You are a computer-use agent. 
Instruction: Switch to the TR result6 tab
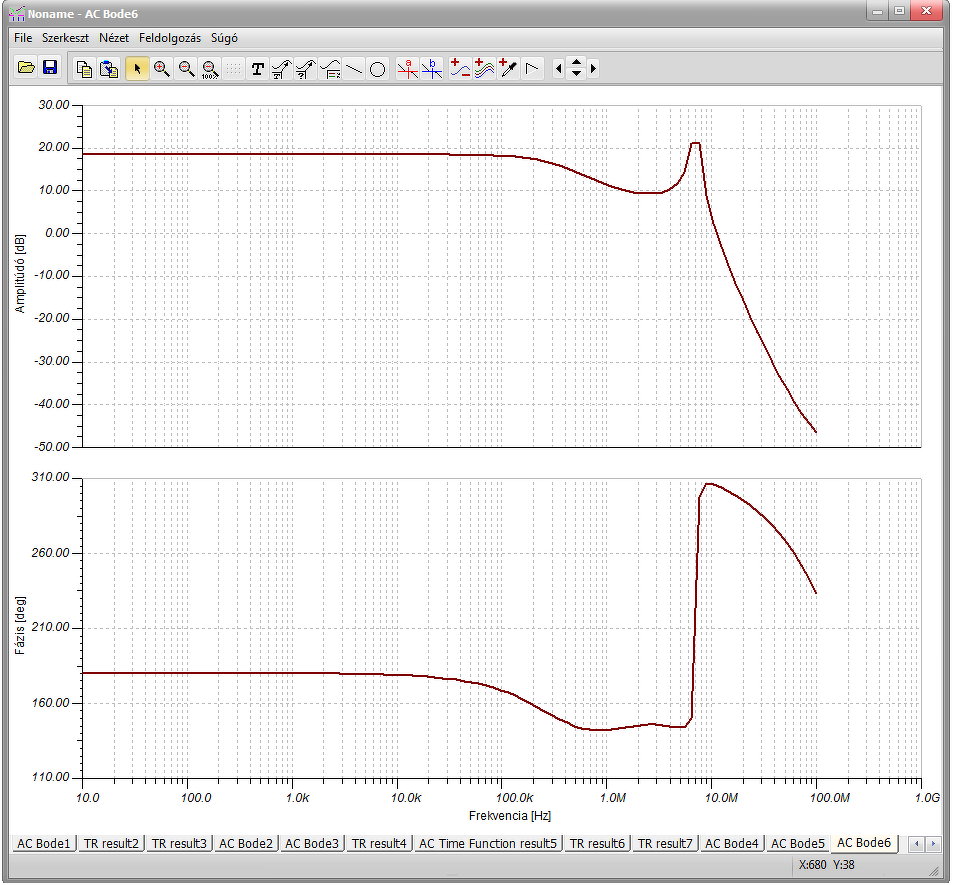tap(597, 844)
